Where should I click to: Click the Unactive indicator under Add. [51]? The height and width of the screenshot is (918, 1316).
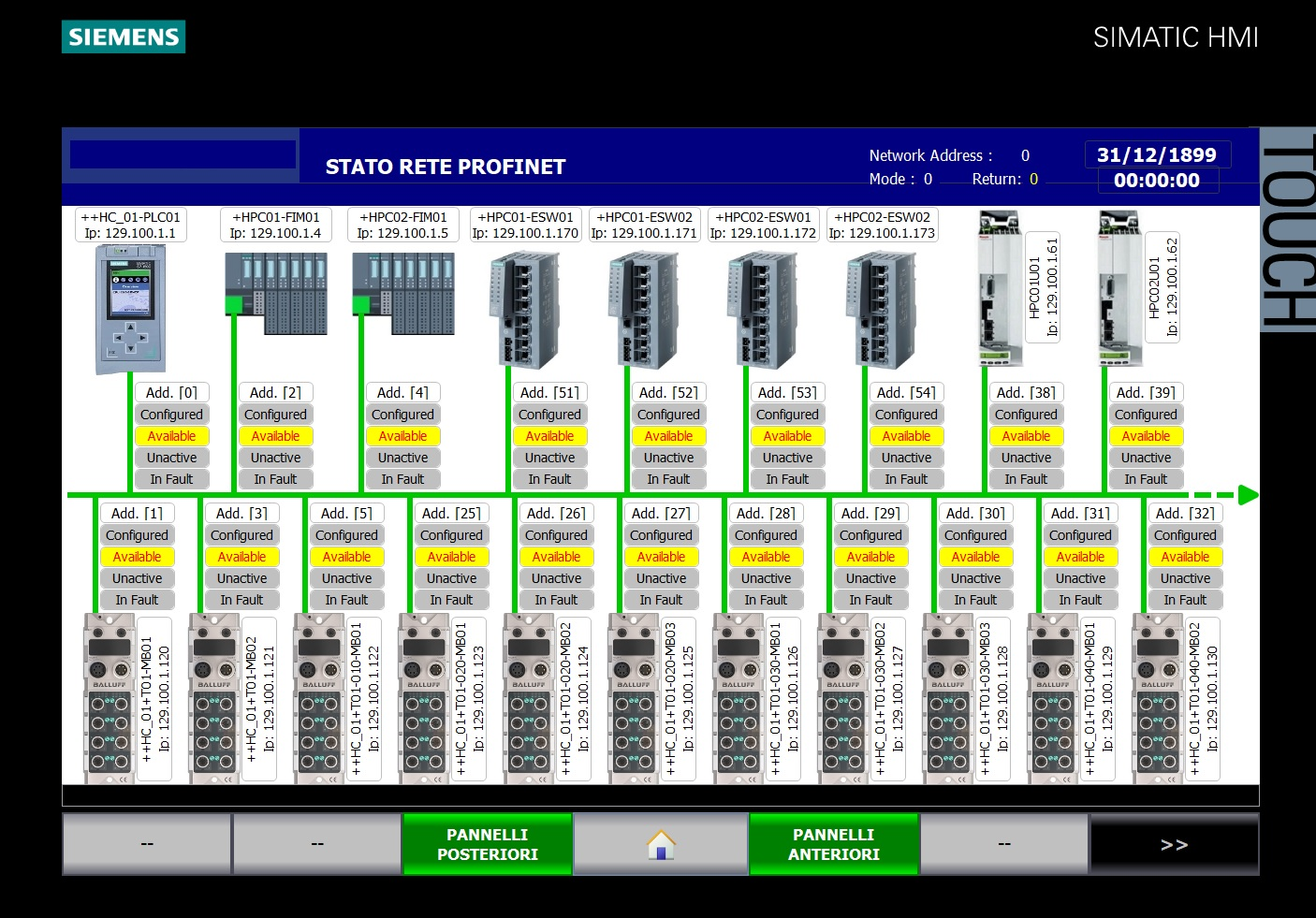coord(549,458)
